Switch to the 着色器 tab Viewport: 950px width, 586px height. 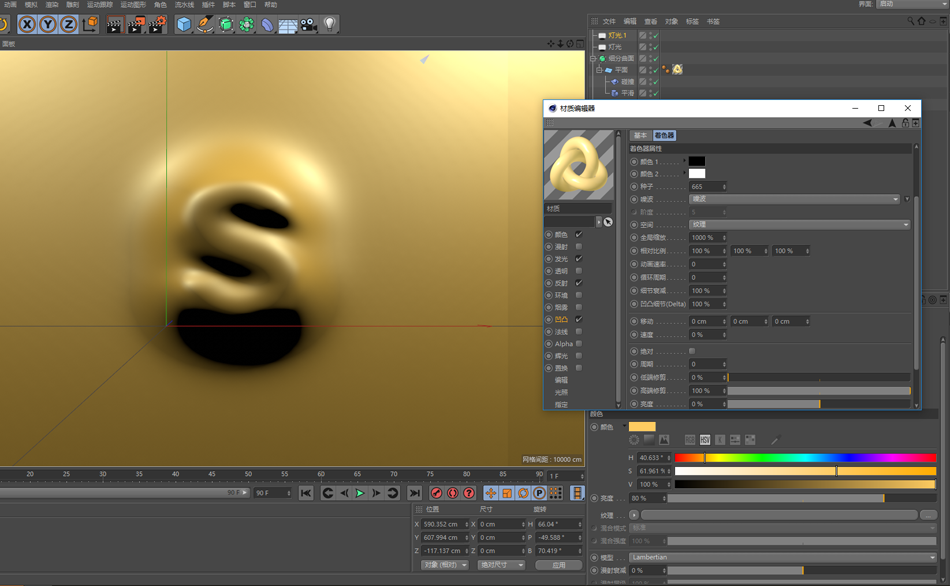tap(664, 135)
